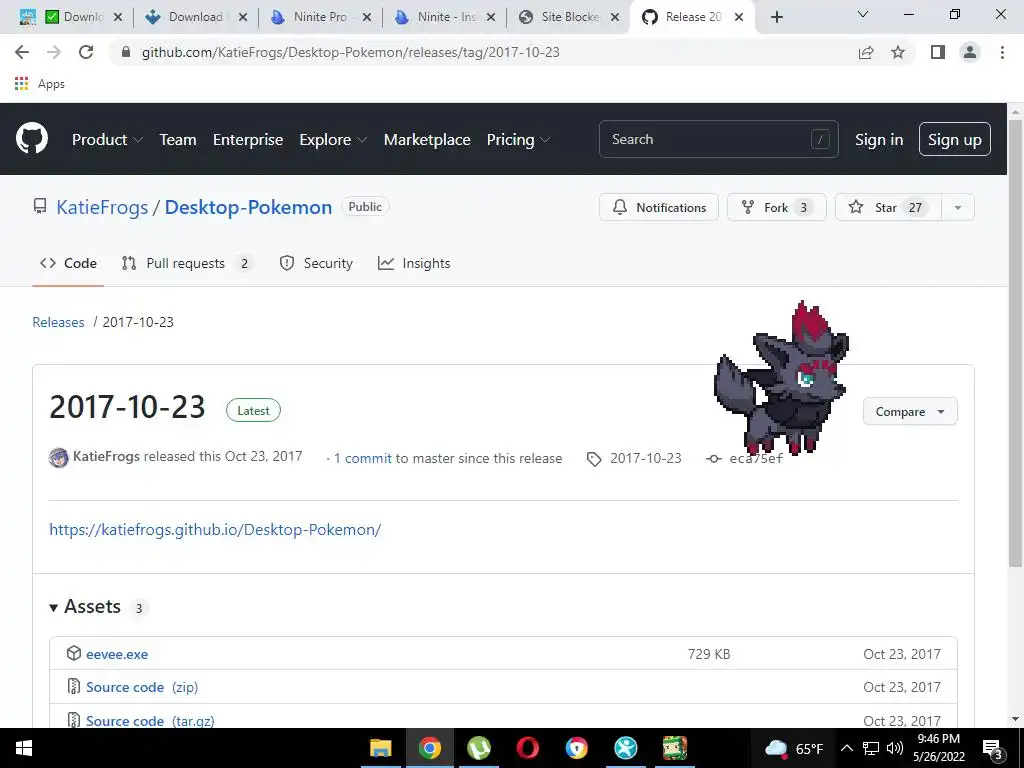
Task: Open volume control in system tray
Action: point(895,748)
